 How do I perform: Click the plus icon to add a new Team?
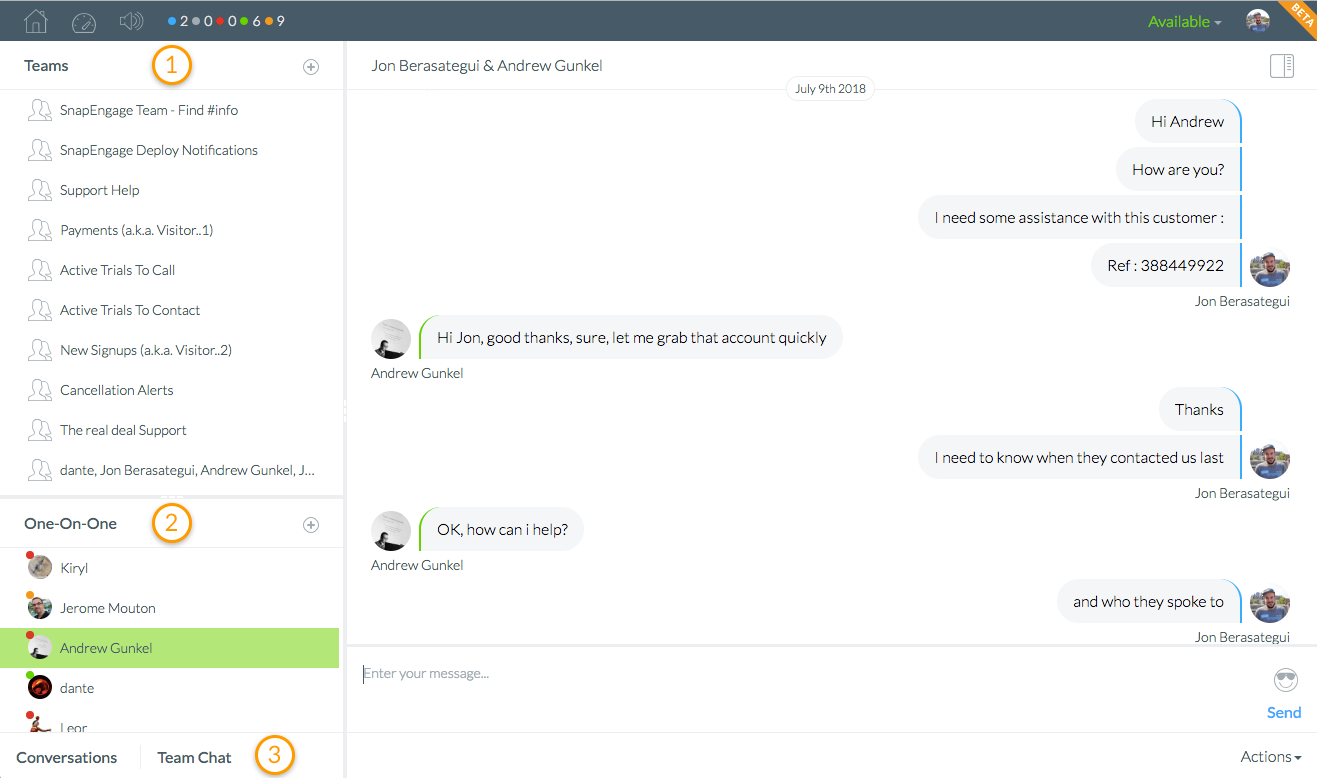311,66
